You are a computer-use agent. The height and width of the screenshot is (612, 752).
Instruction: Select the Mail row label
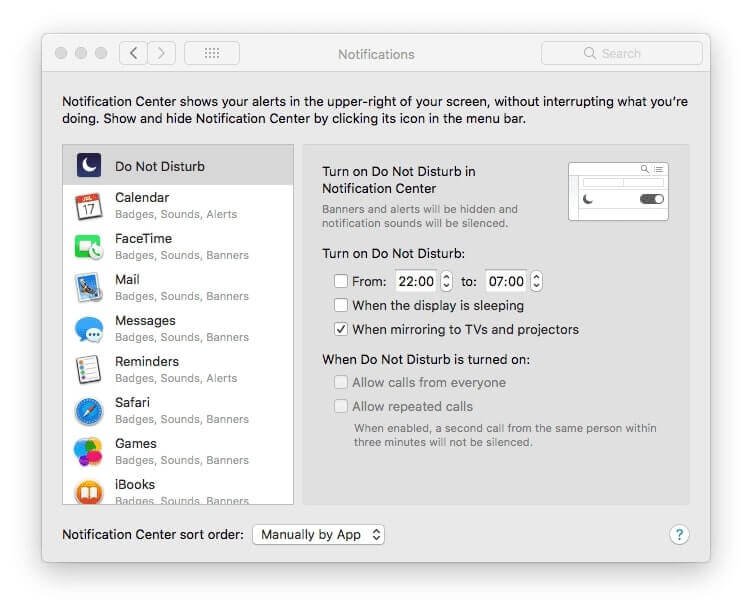pyautogui.click(x=127, y=279)
